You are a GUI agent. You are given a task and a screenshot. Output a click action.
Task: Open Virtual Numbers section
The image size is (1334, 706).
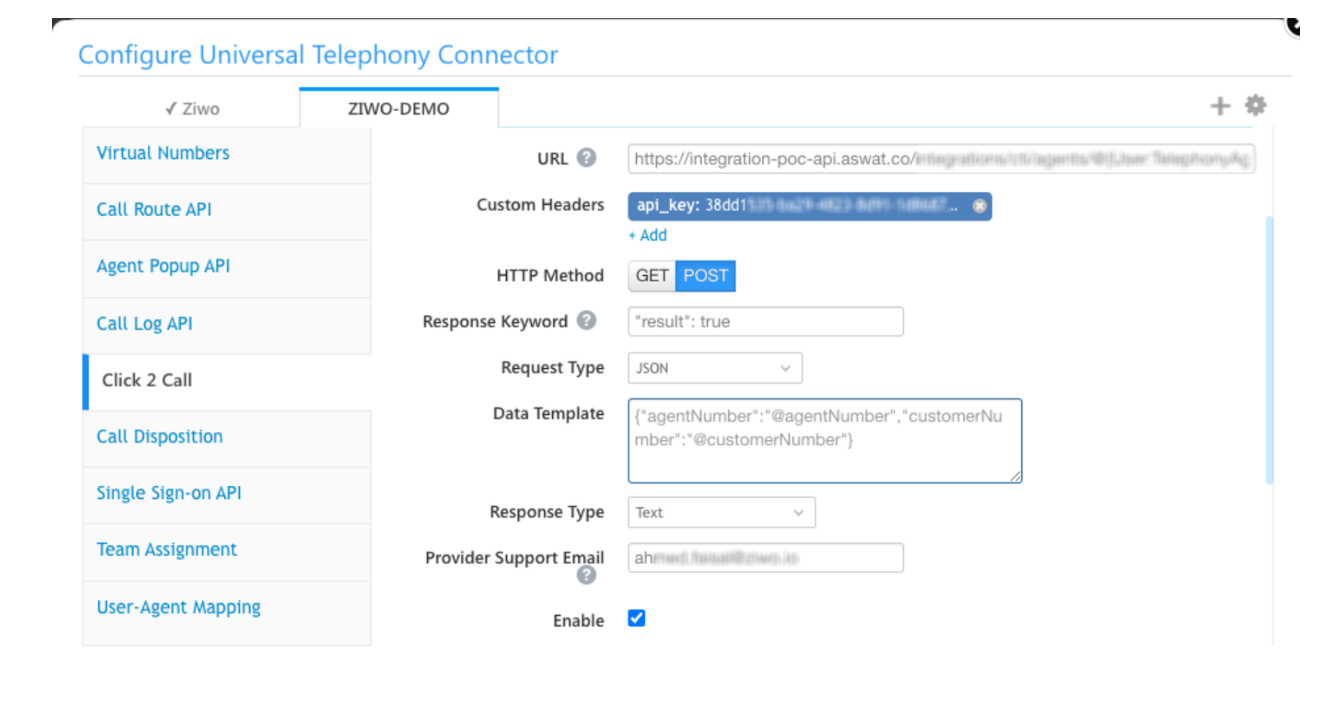tap(227, 154)
